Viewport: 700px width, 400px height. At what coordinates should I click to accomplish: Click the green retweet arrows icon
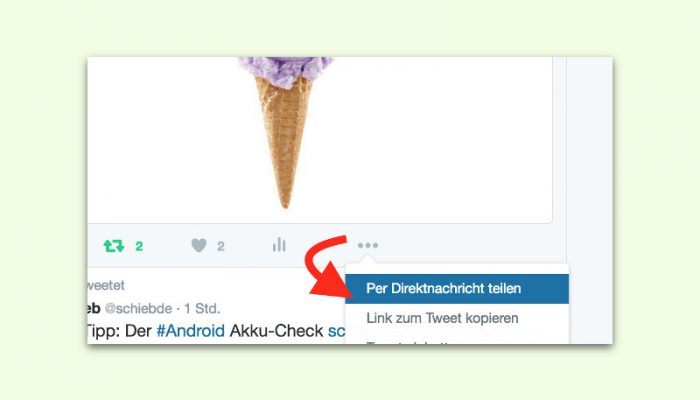click(x=114, y=246)
